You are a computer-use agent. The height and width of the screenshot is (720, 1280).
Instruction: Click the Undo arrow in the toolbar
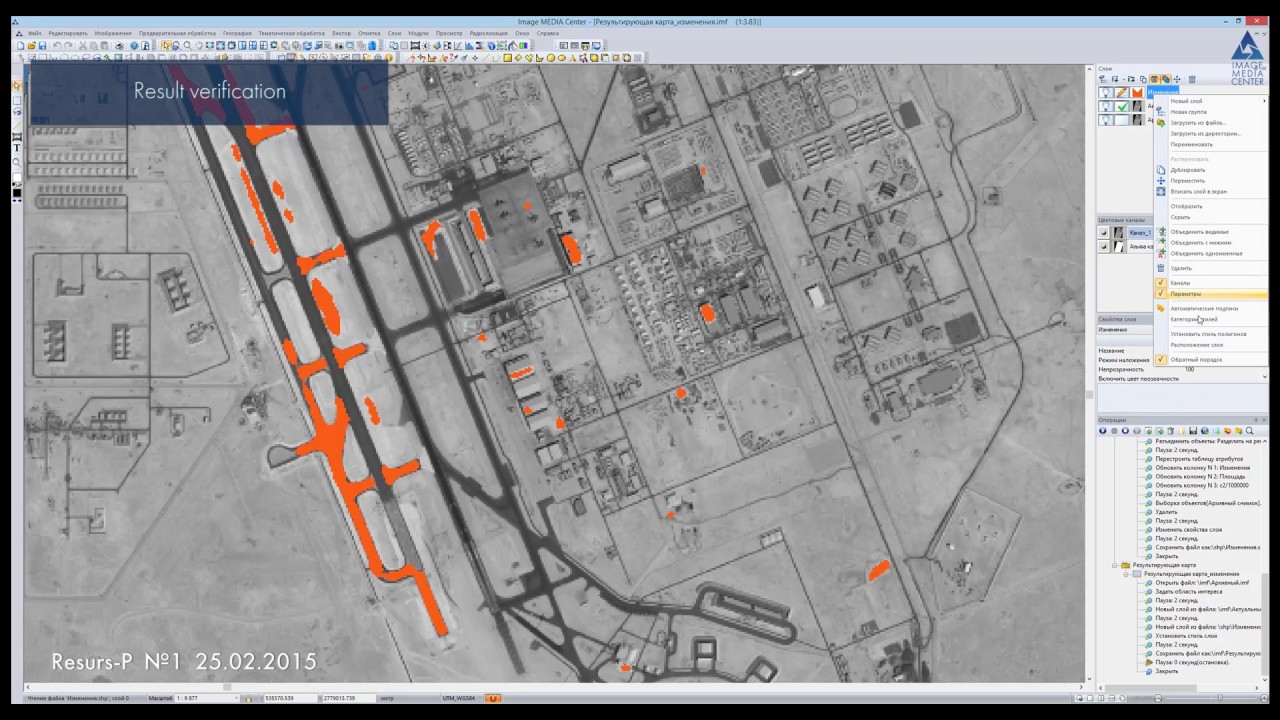(x=57, y=46)
